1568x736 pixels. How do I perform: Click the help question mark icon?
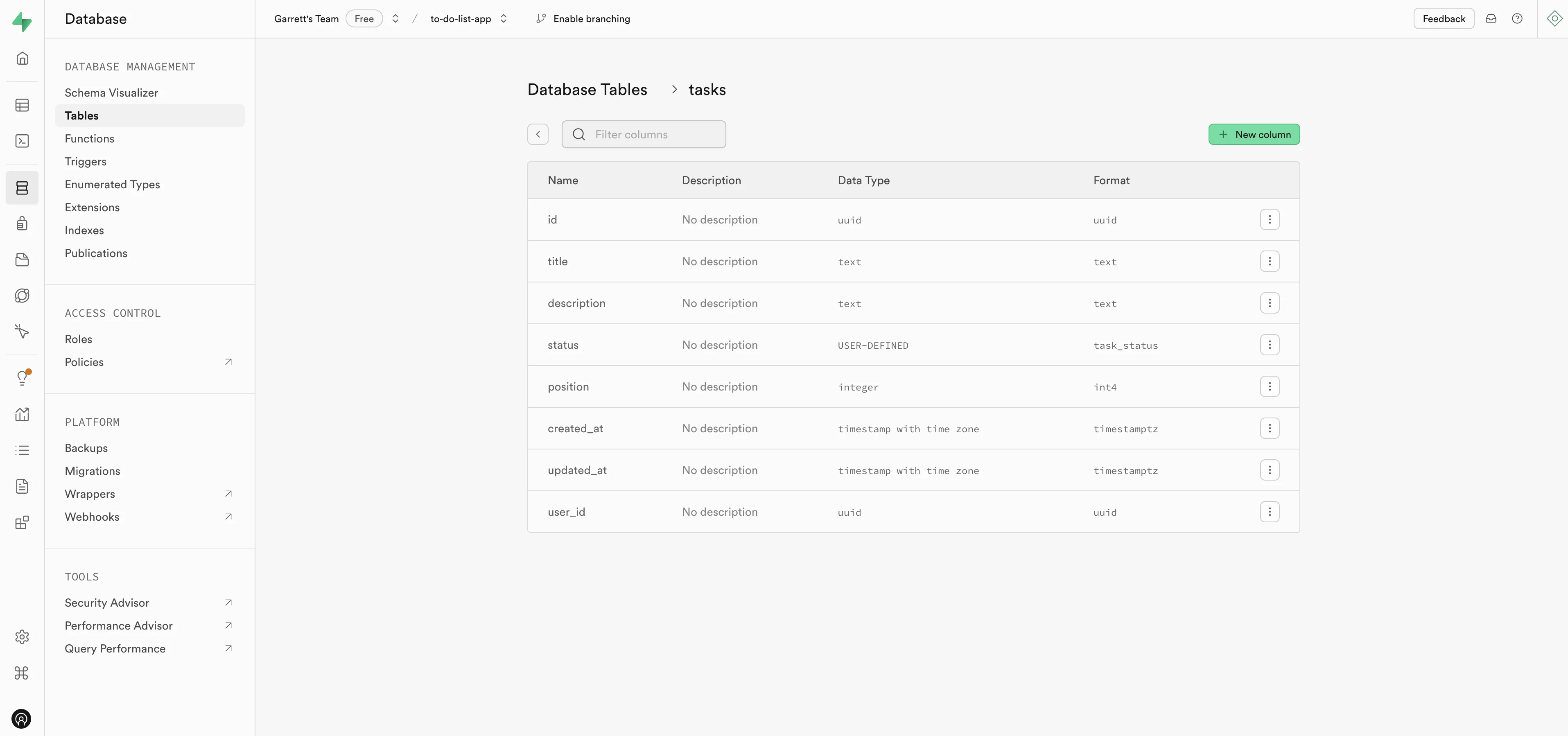point(1517,19)
